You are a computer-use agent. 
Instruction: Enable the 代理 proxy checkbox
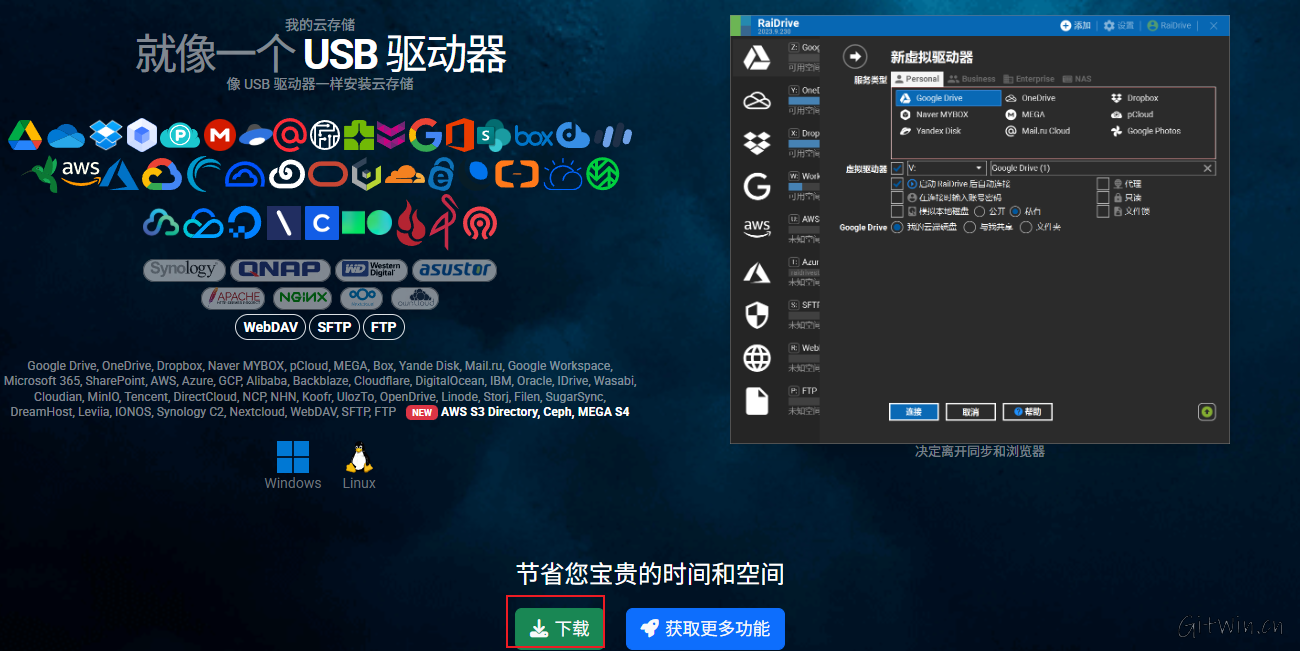[x=1103, y=184]
